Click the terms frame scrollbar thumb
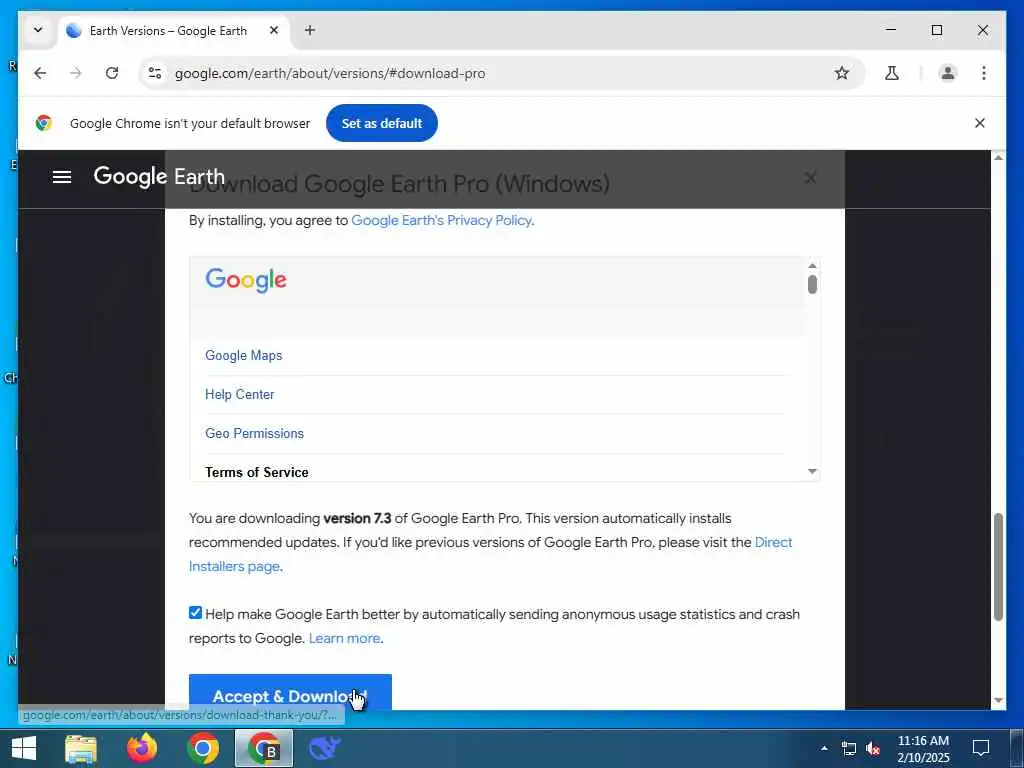The width and height of the screenshot is (1024, 768). (x=812, y=285)
